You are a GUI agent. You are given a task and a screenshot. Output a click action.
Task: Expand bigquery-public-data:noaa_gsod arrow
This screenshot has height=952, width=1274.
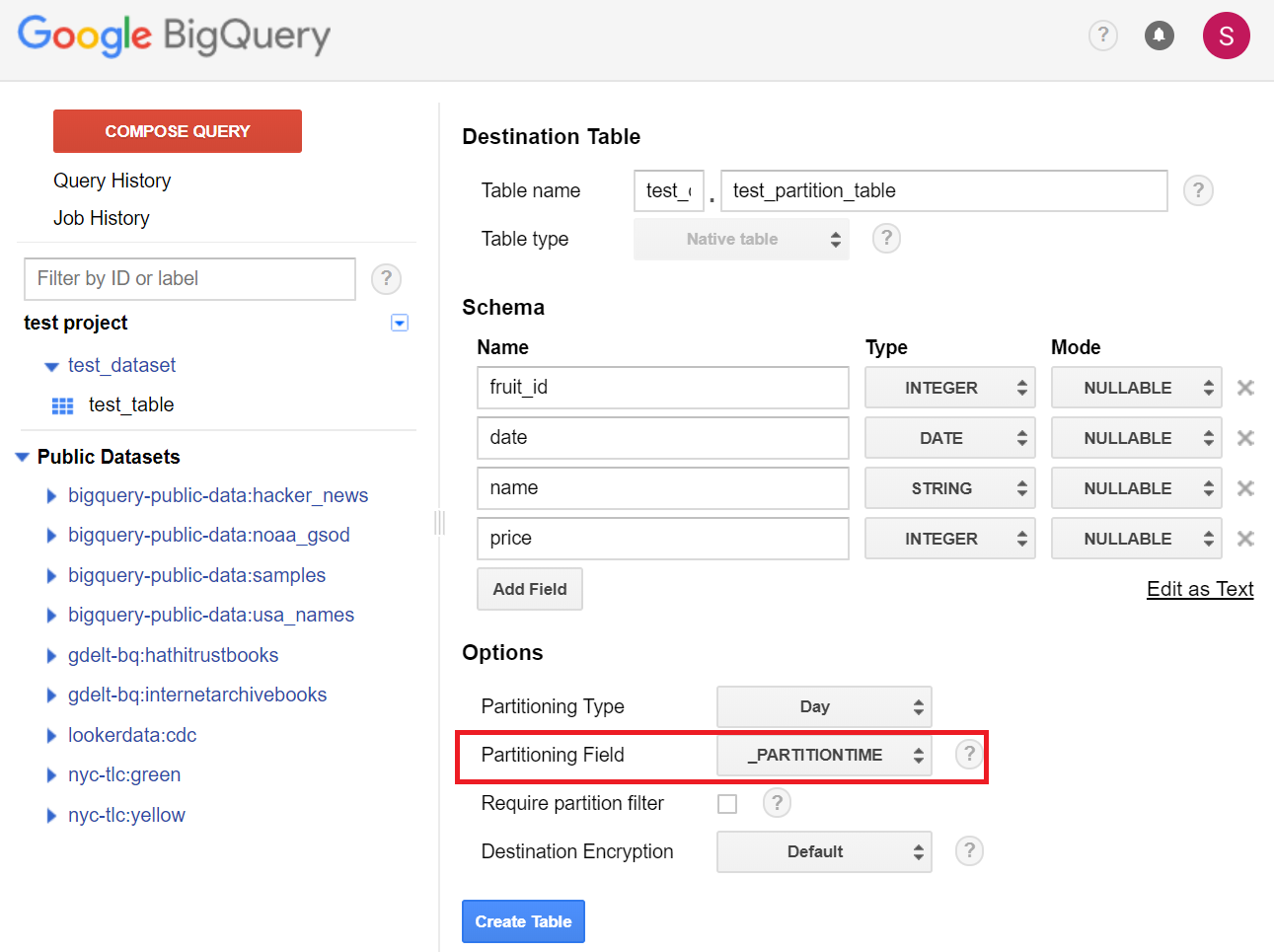pyautogui.click(x=51, y=536)
